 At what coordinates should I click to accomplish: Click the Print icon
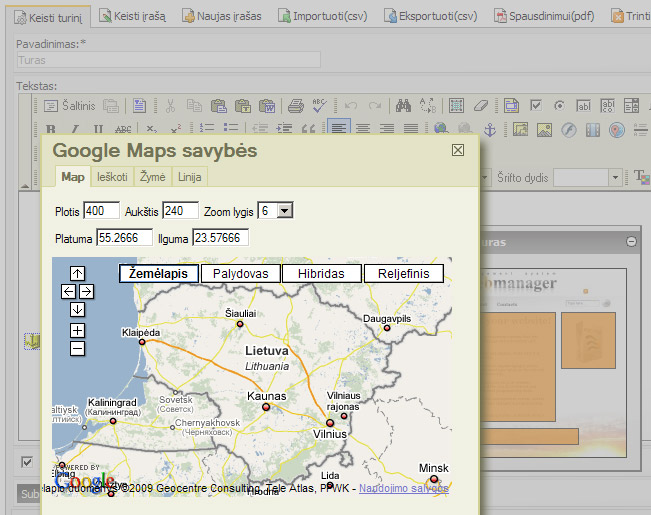pyautogui.click(x=296, y=106)
